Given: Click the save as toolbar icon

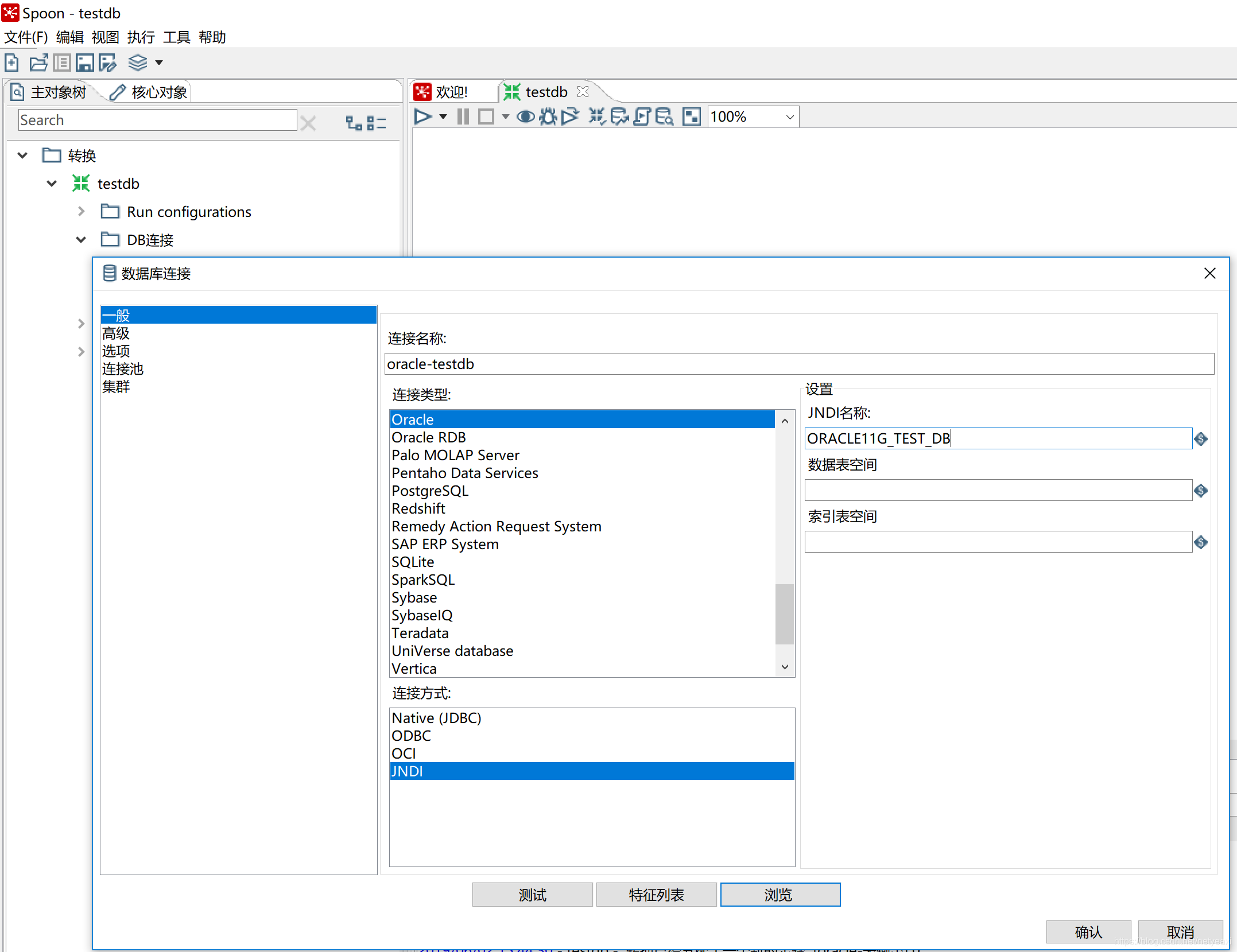Looking at the screenshot, I should (107, 63).
